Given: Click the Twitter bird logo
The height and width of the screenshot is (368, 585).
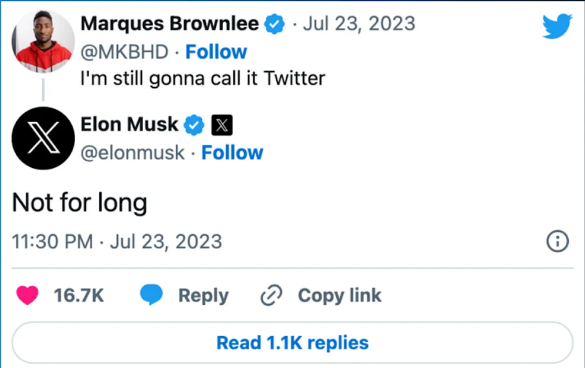Looking at the screenshot, I should (557, 25).
